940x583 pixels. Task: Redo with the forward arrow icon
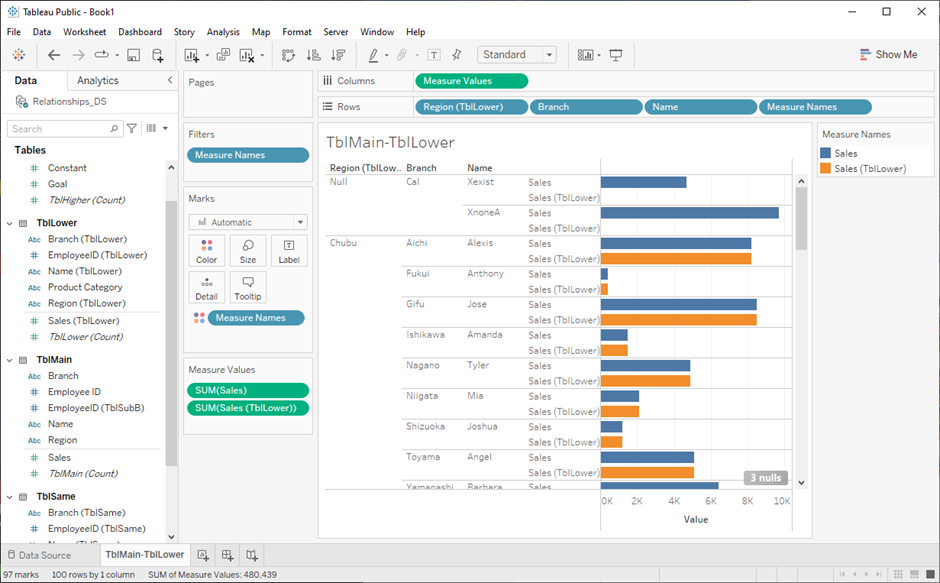79,55
